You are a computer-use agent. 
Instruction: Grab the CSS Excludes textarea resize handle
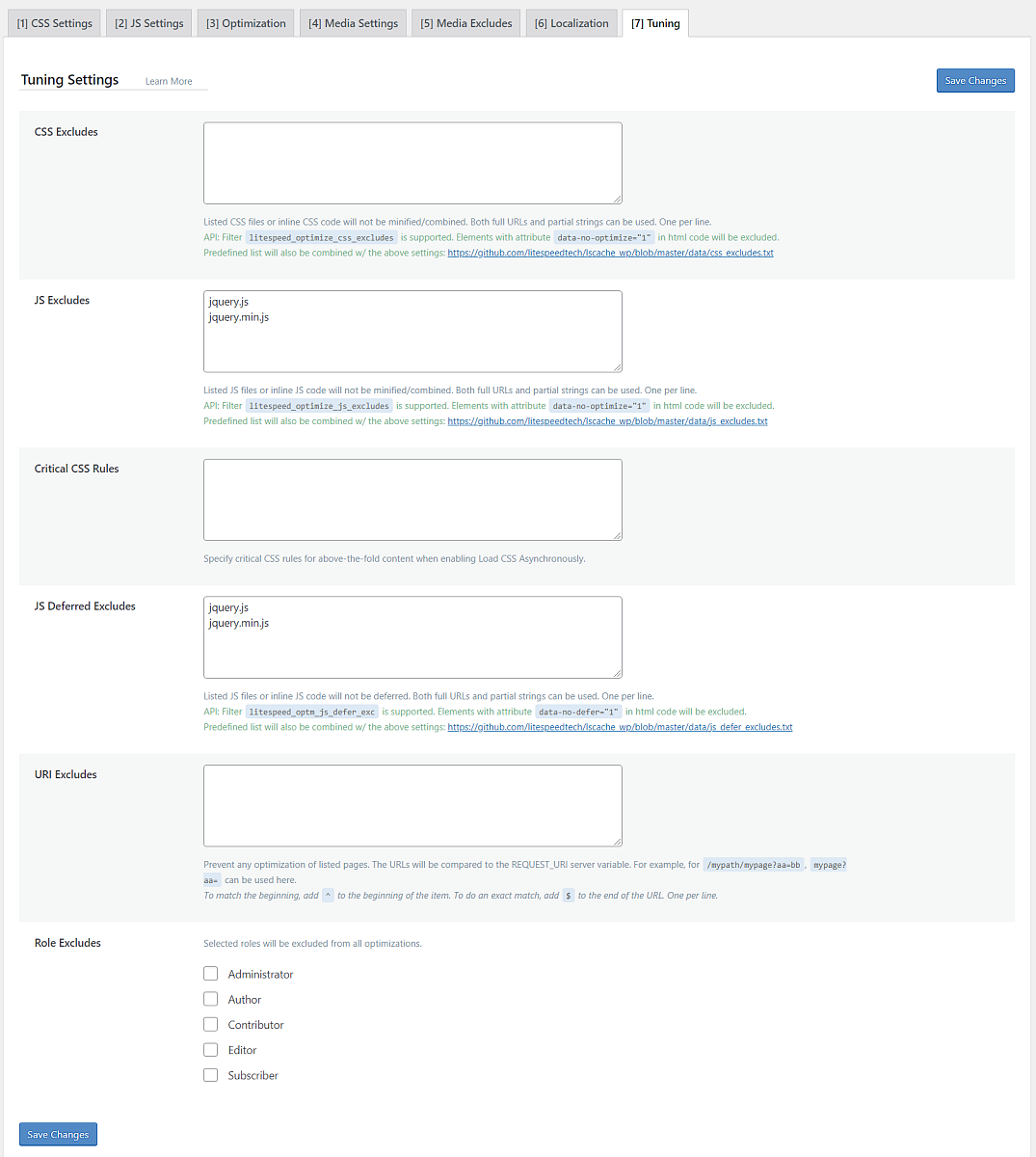click(617, 199)
